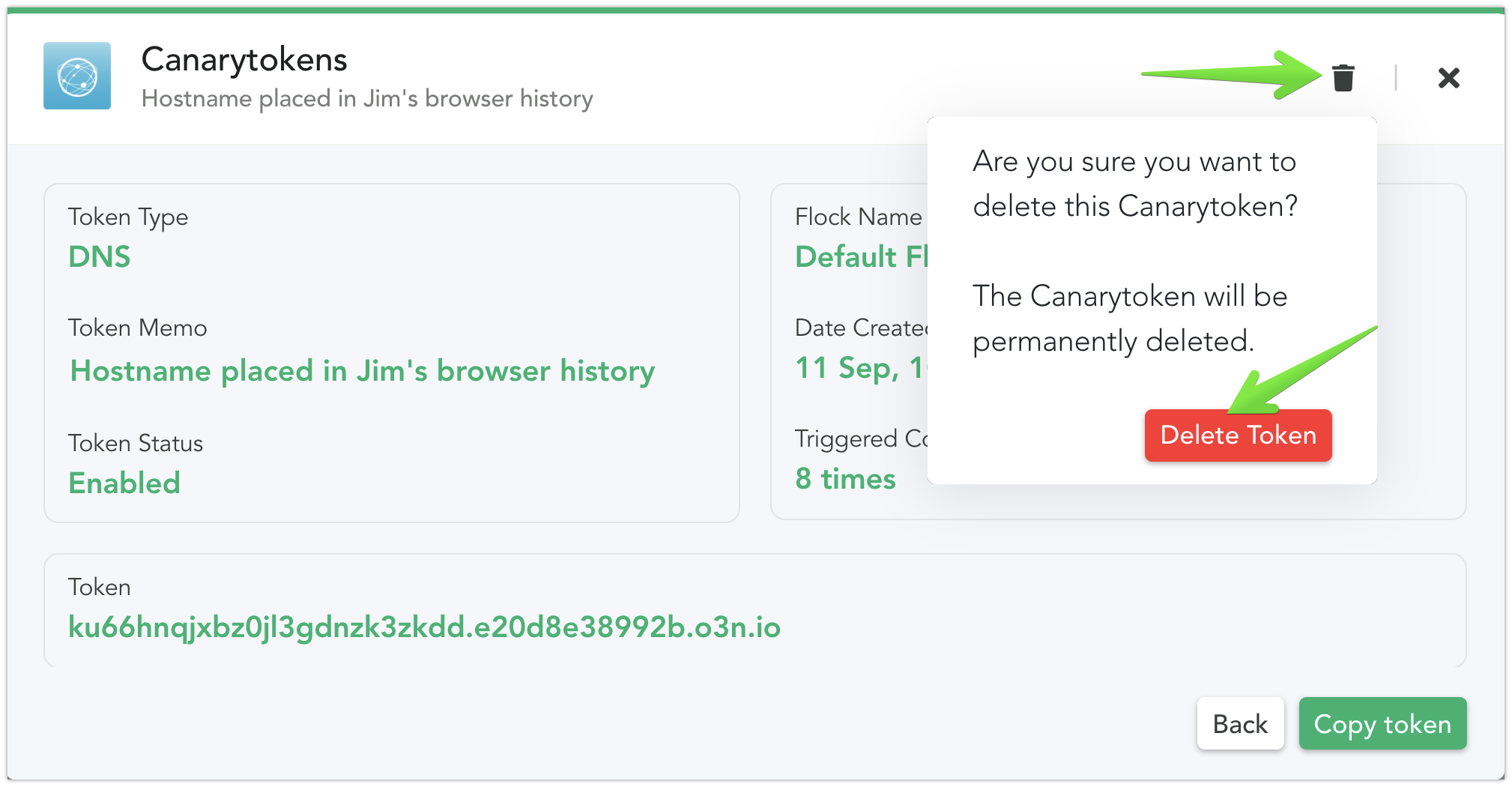
Task: Click the permanently deleted warning text
Action: 1130,319
